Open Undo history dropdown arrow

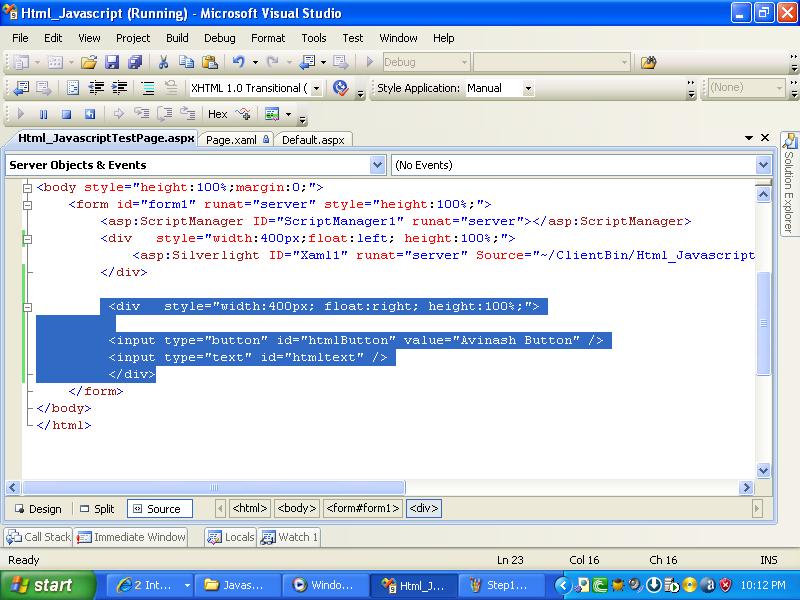(255, 62)
